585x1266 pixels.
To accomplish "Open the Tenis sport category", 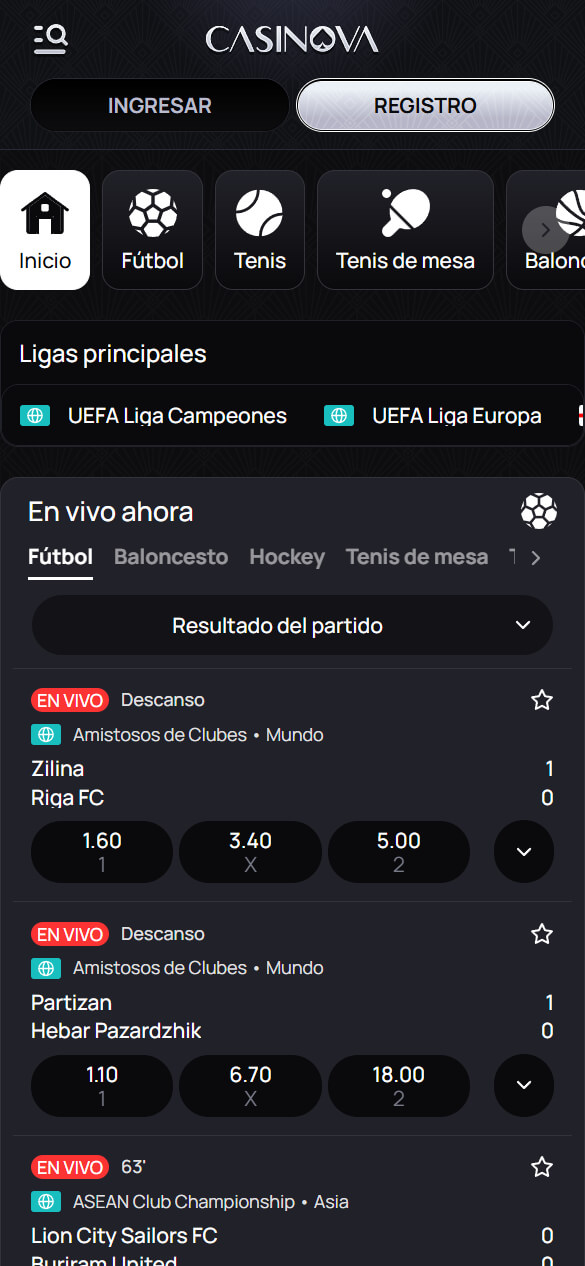I will click(260, 230).
